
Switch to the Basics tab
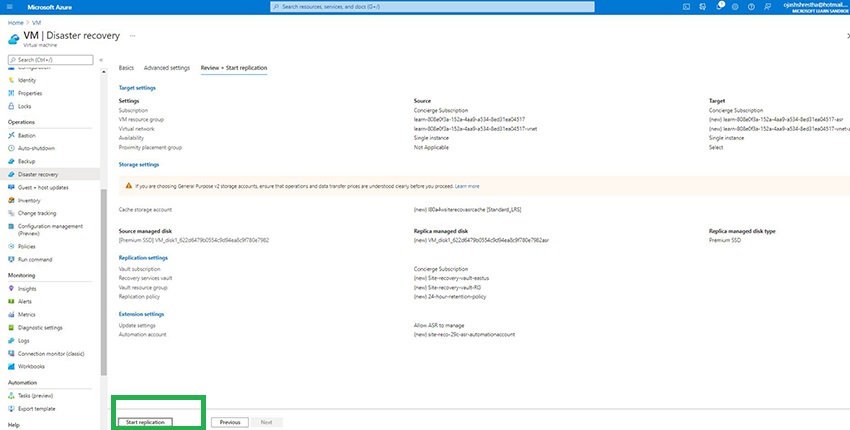tap(126, 68)
